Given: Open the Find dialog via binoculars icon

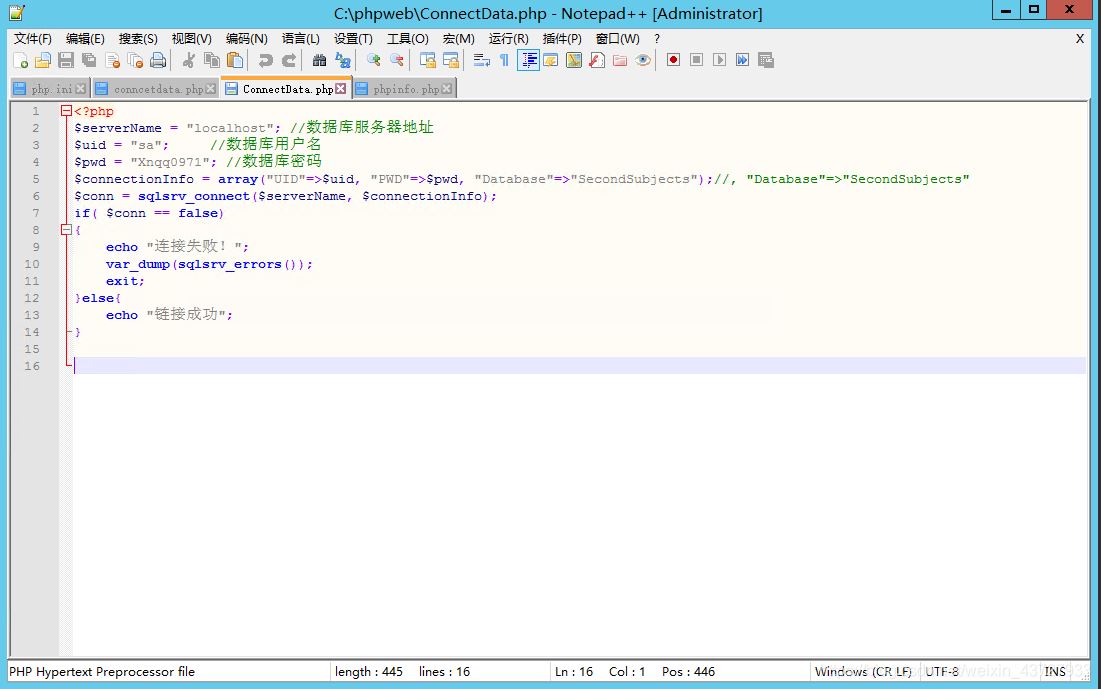Looking at the screenshot, I should [318, 60].
